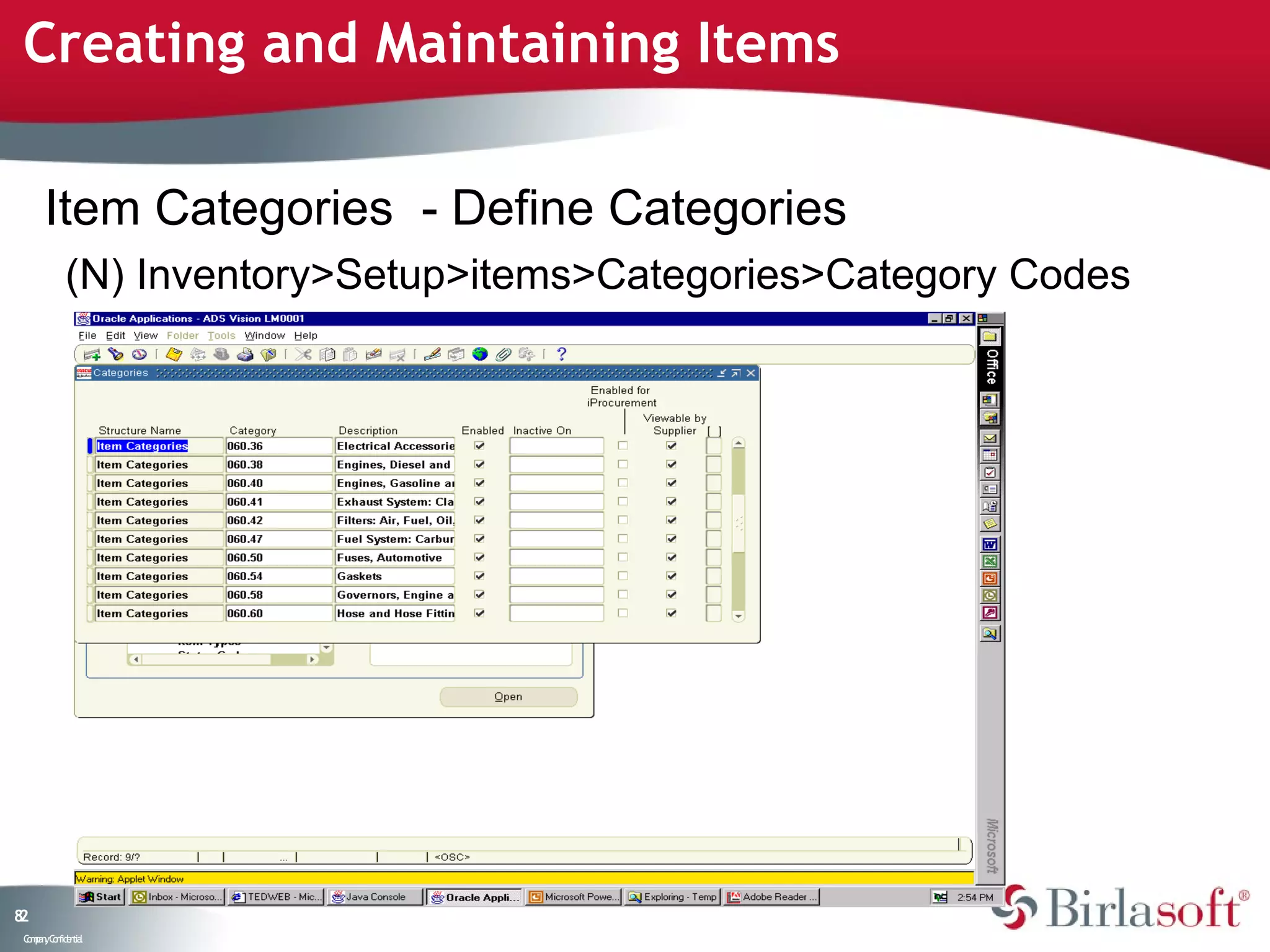This screenshot has height=952, width=1270.
Task: Open the File menu
Action: point(87,335)
